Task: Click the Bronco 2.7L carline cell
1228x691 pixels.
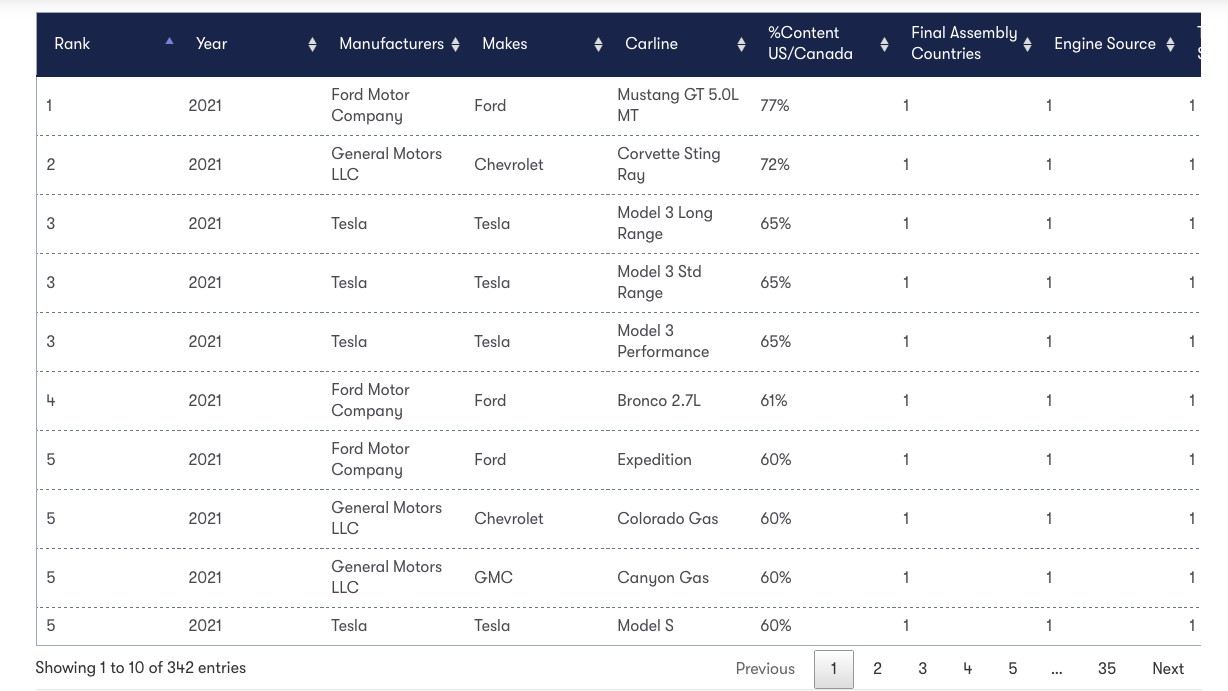Action: (659, 400)
